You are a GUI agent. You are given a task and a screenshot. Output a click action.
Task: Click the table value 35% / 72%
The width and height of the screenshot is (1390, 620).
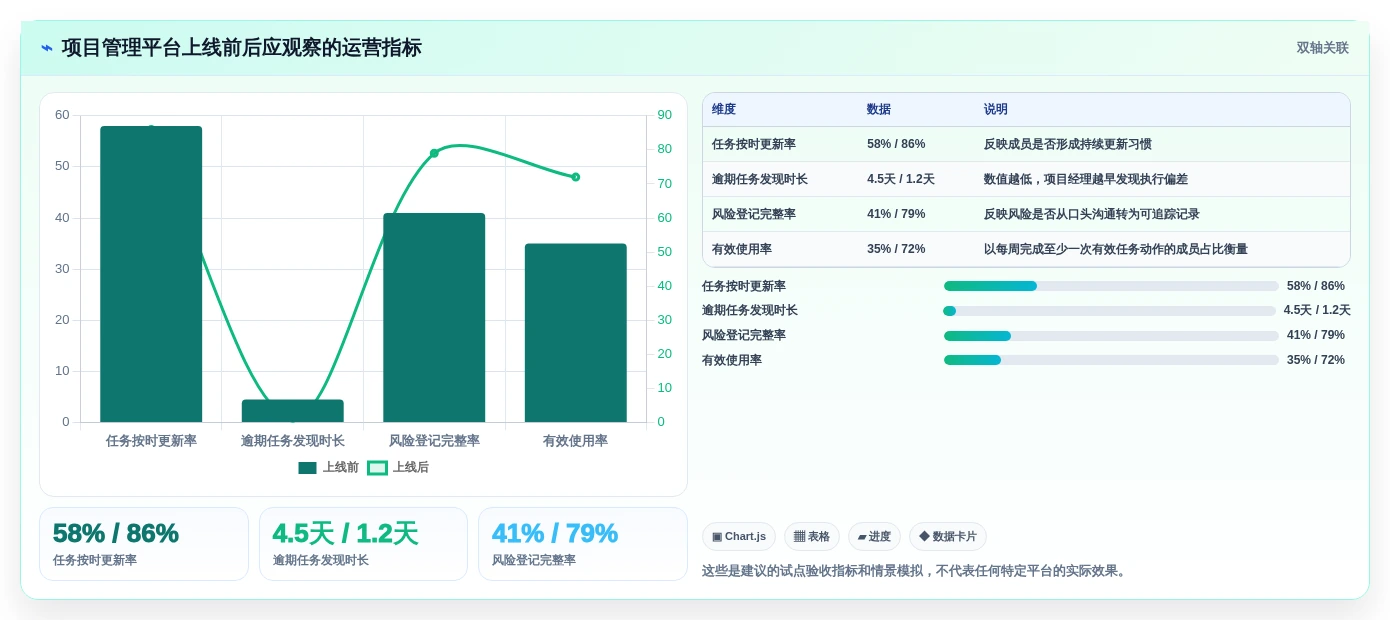[896, 249]
